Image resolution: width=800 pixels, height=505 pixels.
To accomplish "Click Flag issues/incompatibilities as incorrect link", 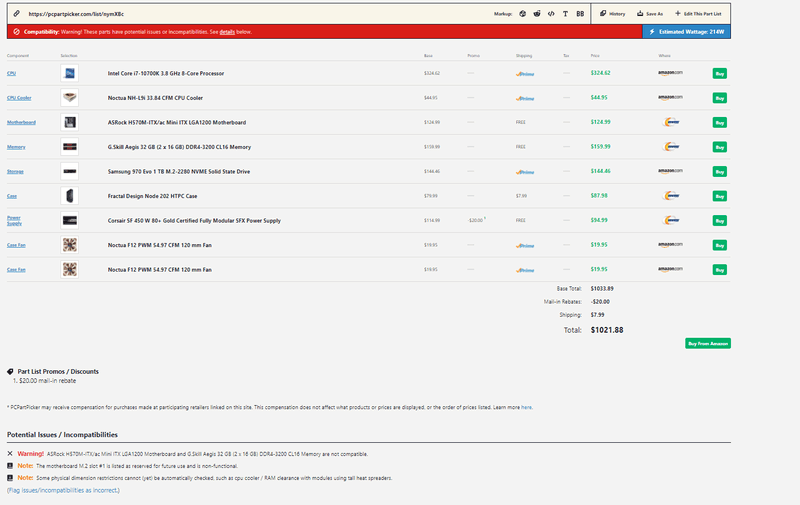I will click(63, 490).
